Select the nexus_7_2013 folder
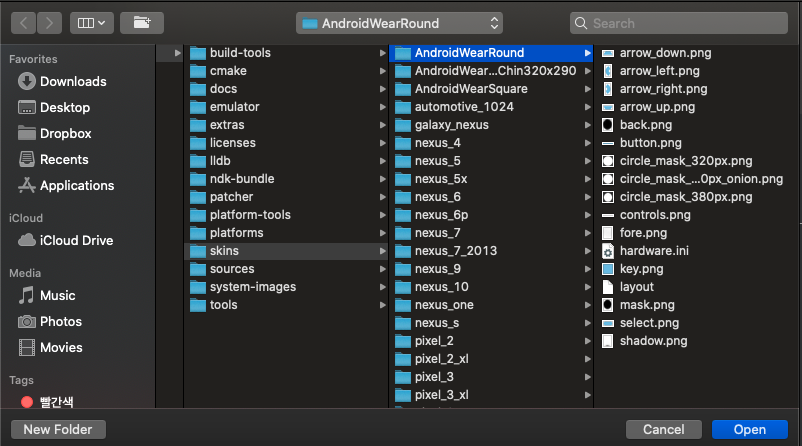The image size is (802, 446). click(x=491, y=251)
